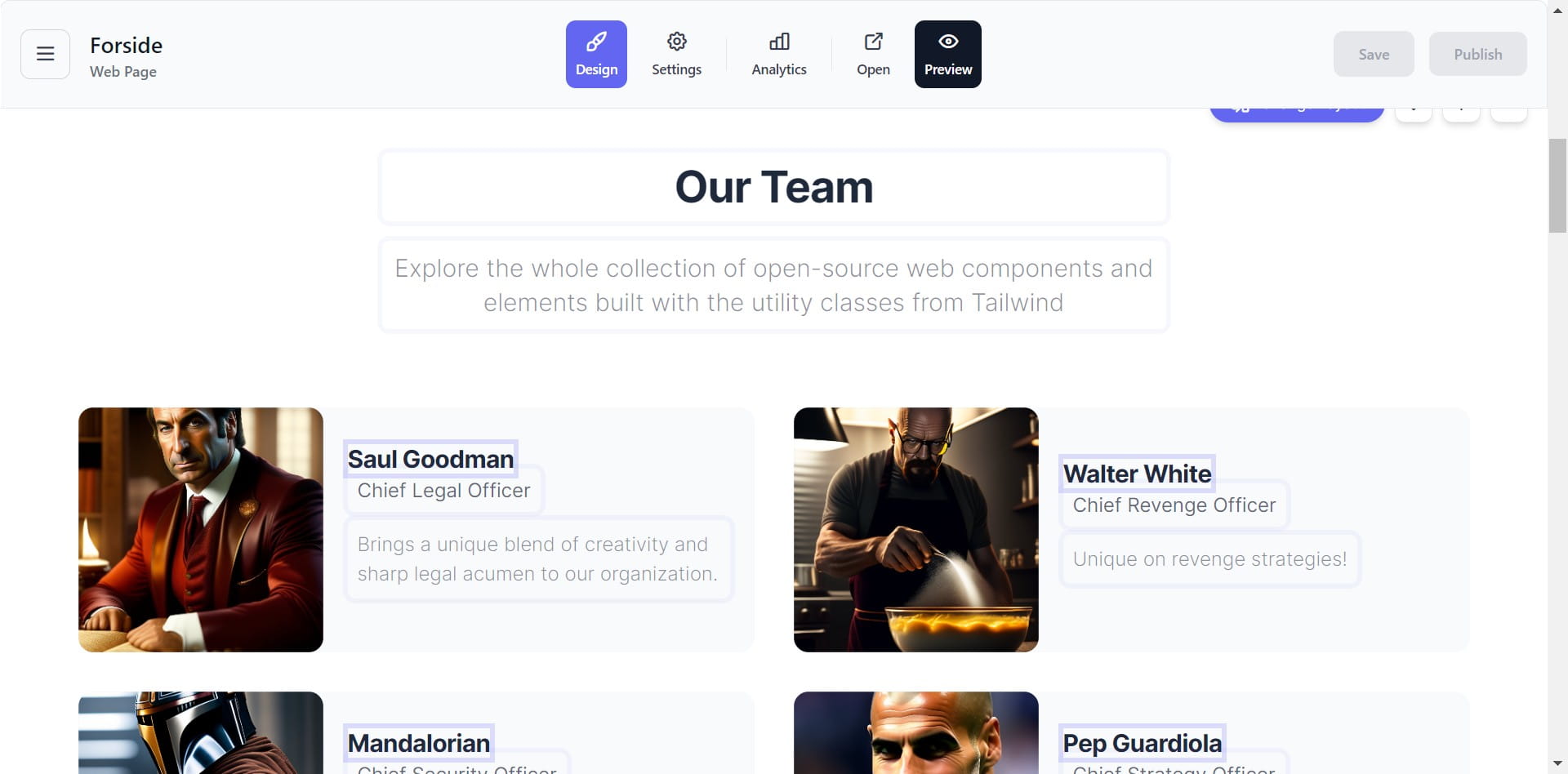This screenshot has height=774, width=1568.
Task: Edit the Chief Revenge Officer title
Action: (x=1174, y=505)
